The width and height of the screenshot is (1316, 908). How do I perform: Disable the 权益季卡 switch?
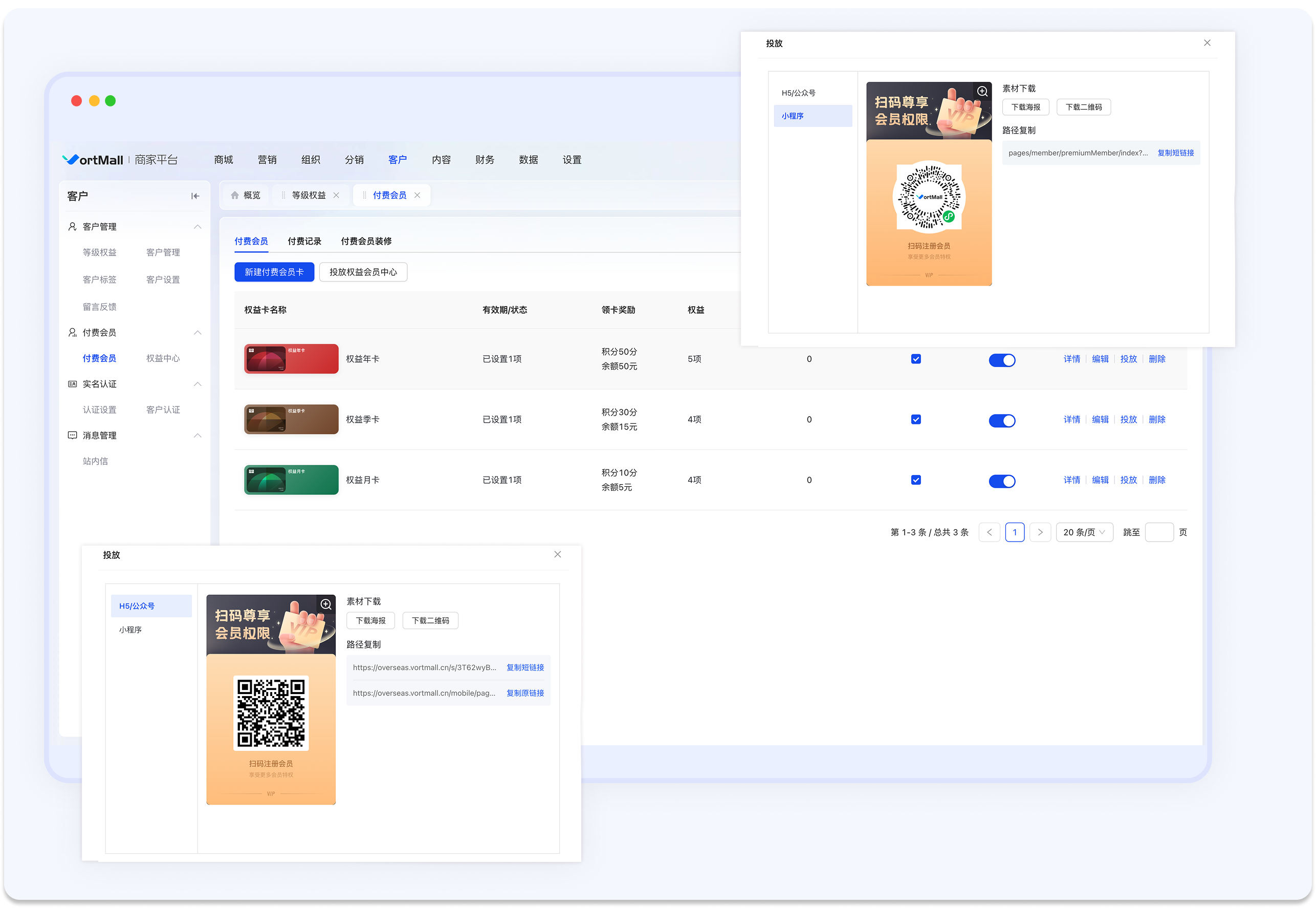(x=1002, y=420)
